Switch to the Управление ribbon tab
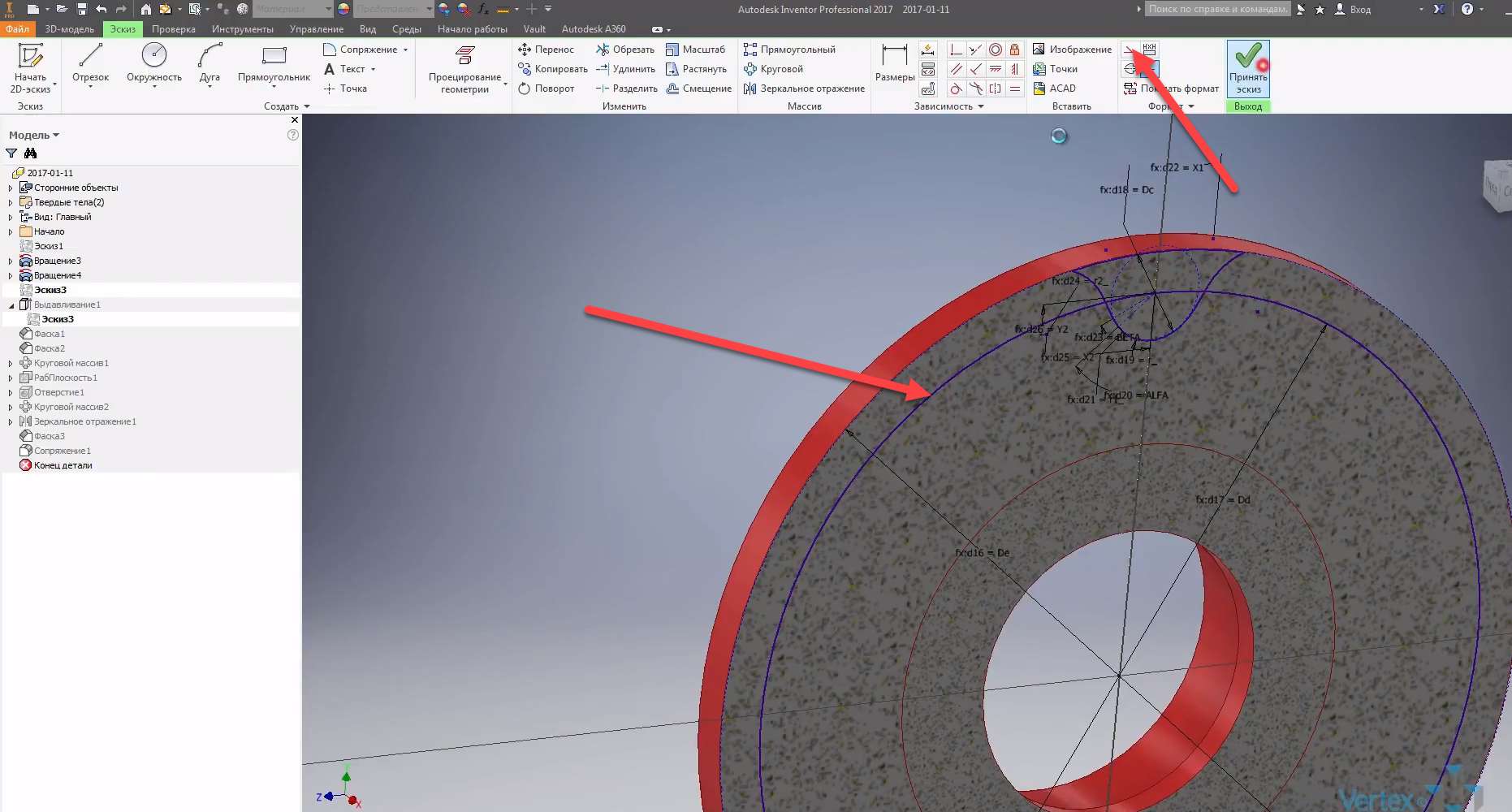 pos(316,29)
